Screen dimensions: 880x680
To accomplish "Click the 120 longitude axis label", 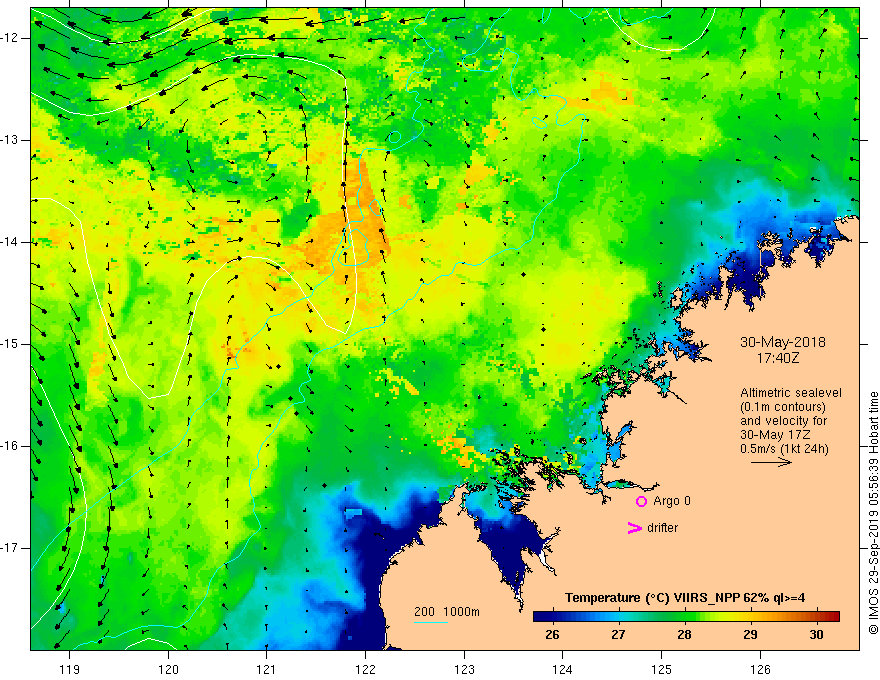I will click(x=168, y=669).
